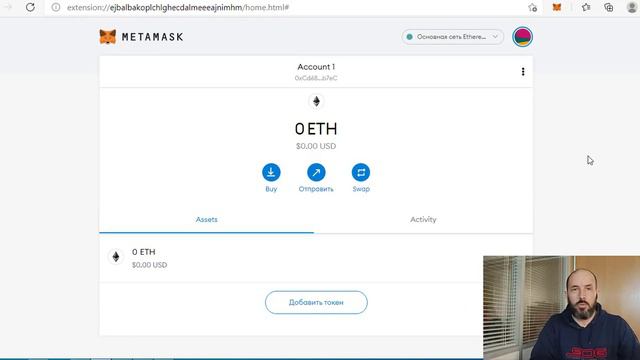Open the browser Favorites list icon
This screenshot has width=640, height=360.
[x=586, y=7]
